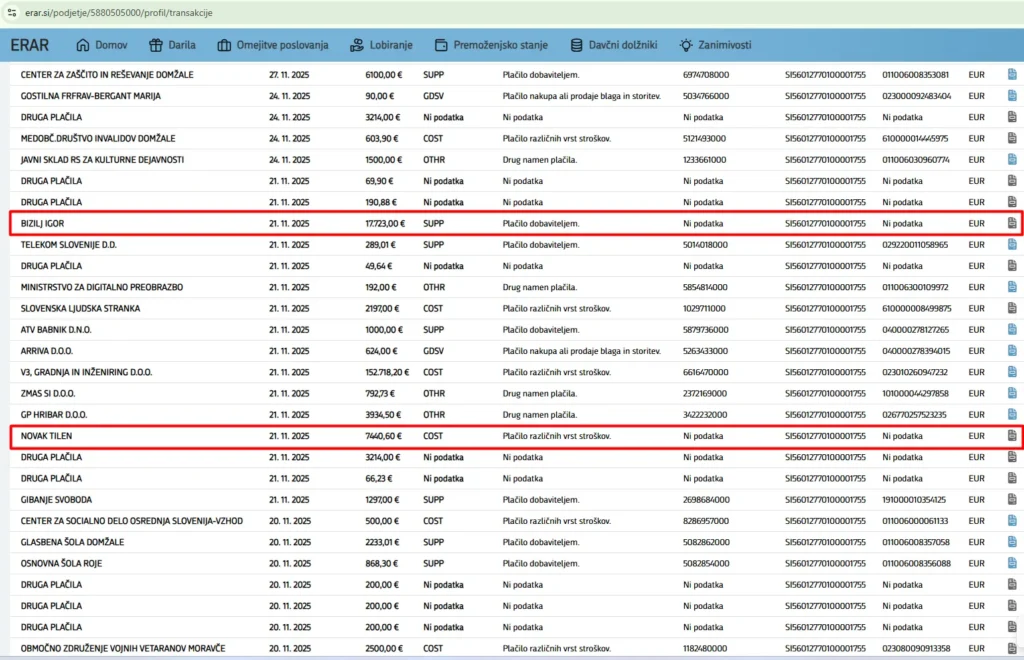
Task: Open document icon in GIBANJE SVOBODA row
Action: tap(1011, 499)
